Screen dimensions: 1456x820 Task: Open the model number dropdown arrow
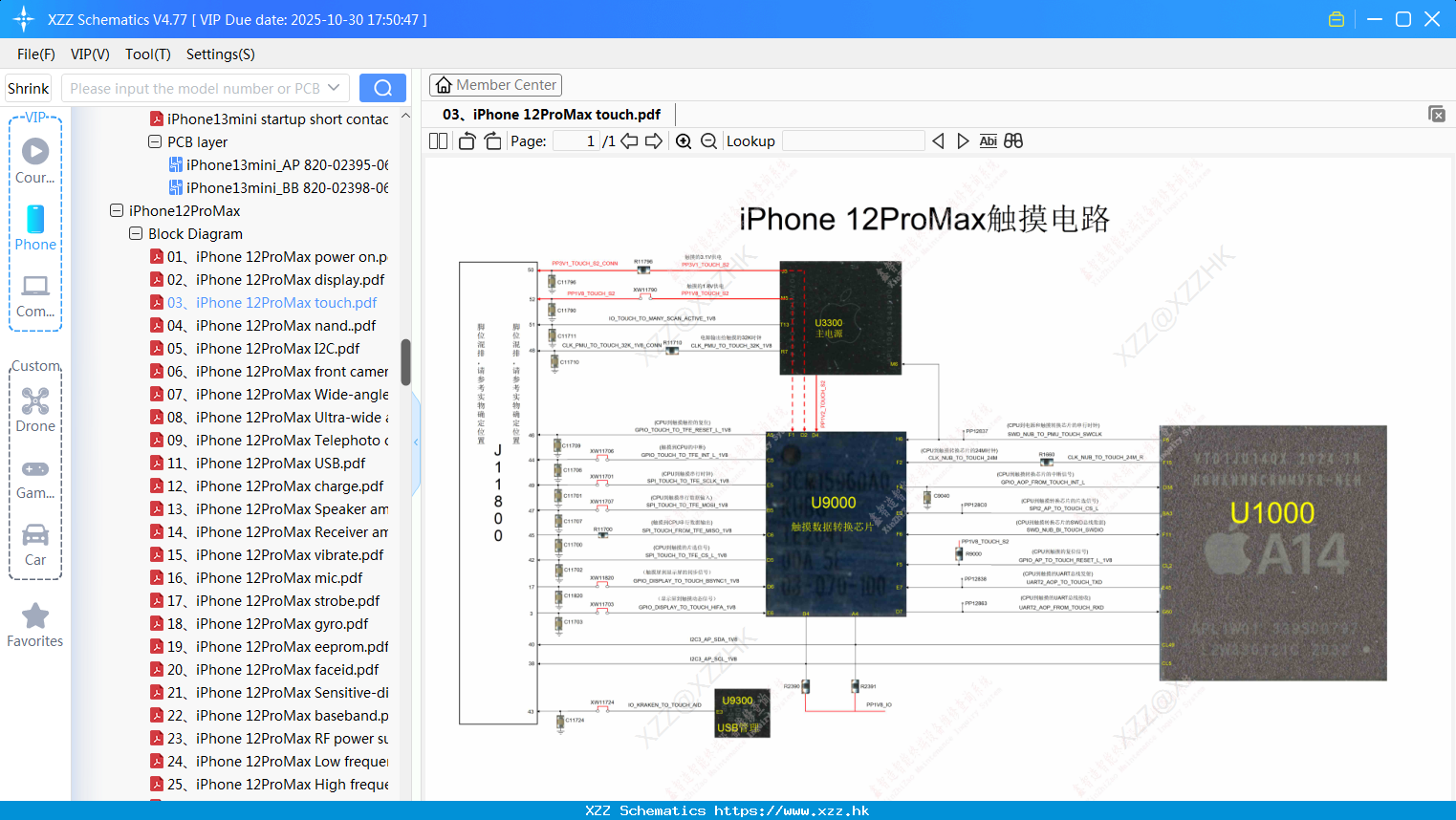[x=334, y=88]
